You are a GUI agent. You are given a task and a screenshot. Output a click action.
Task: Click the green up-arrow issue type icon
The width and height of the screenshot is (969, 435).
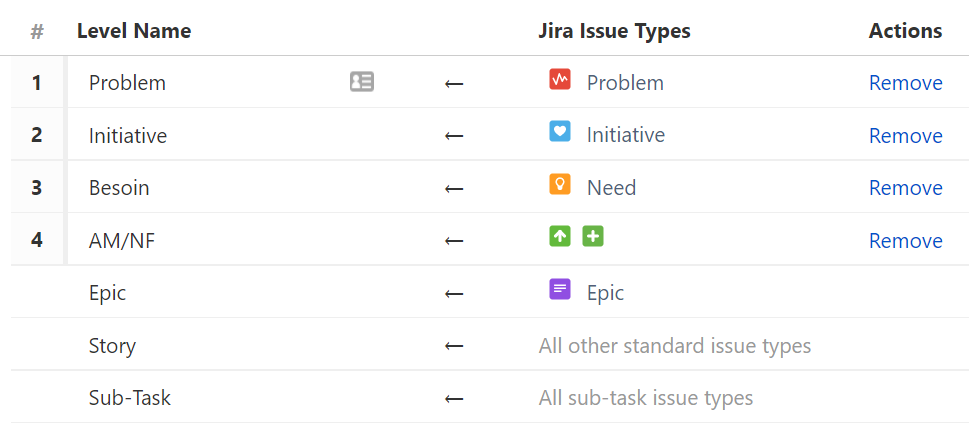tap(559, 237)
